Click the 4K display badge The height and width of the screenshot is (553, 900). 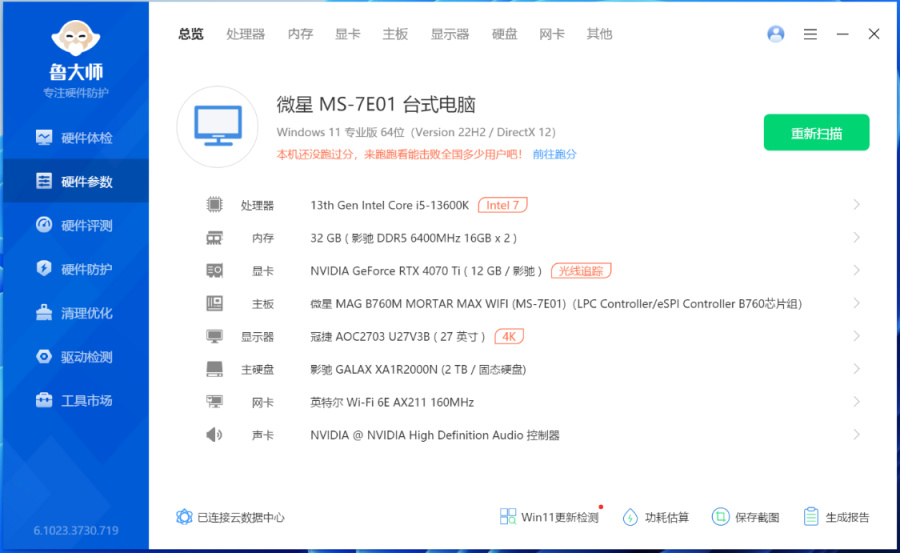tap(509, 337)
